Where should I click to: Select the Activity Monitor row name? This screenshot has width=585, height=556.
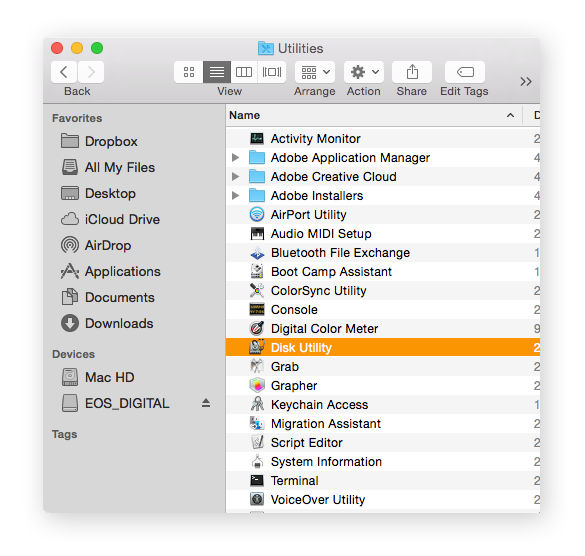pos(316,139)
